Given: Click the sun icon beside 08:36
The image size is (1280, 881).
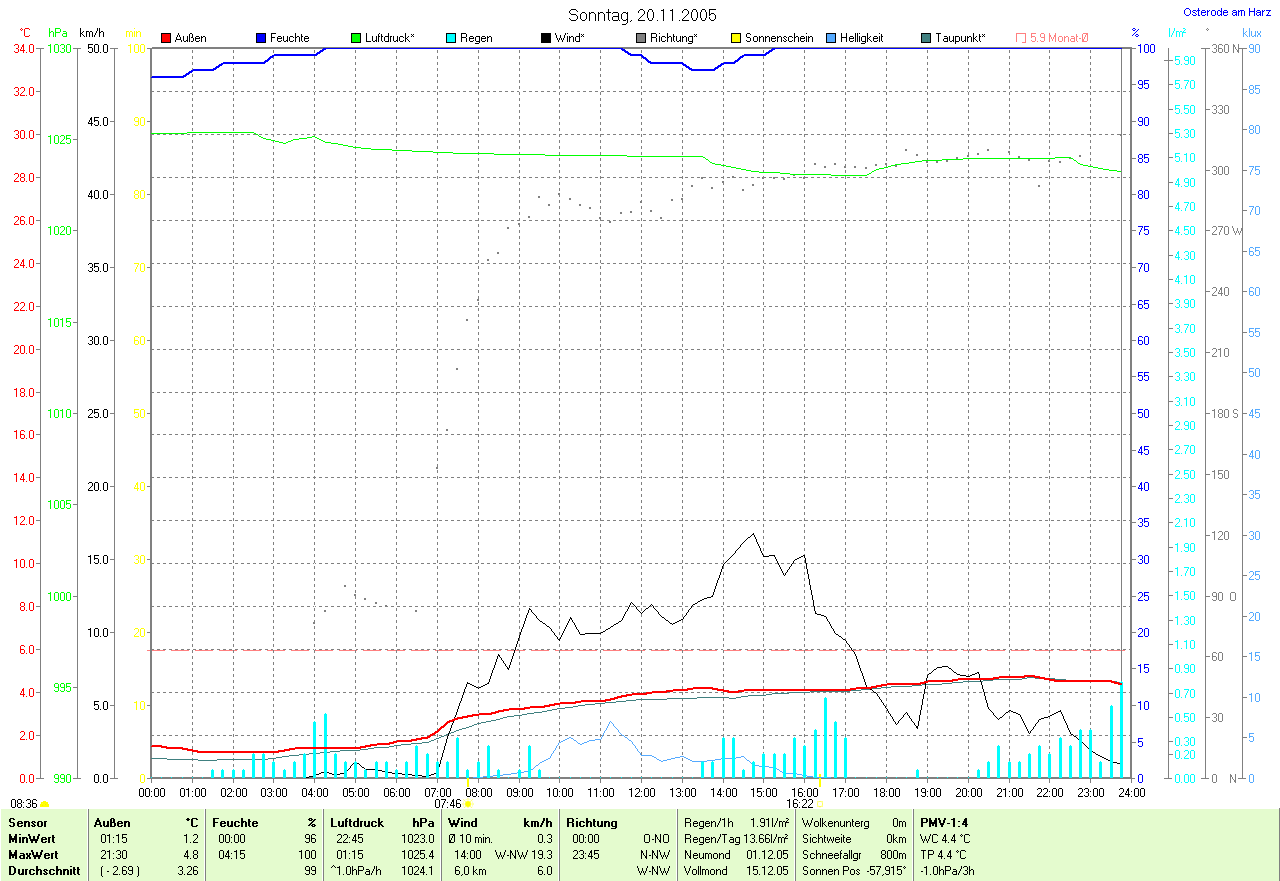Looking at the screenshot, I should pos(45,804).
